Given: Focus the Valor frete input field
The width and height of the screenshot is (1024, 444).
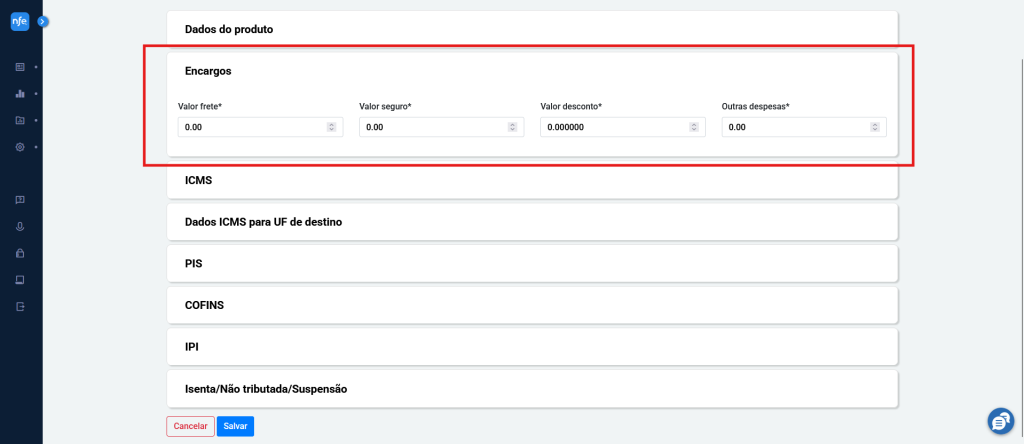Looking at the screenshot, I should click(260, 127).
